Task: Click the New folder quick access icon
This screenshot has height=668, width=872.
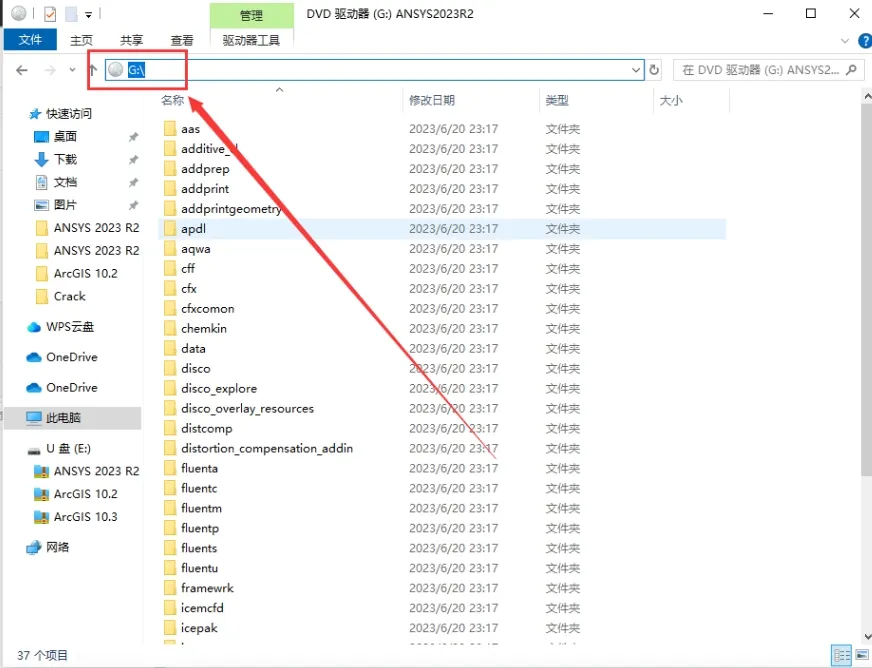Action: pos(71,13)
